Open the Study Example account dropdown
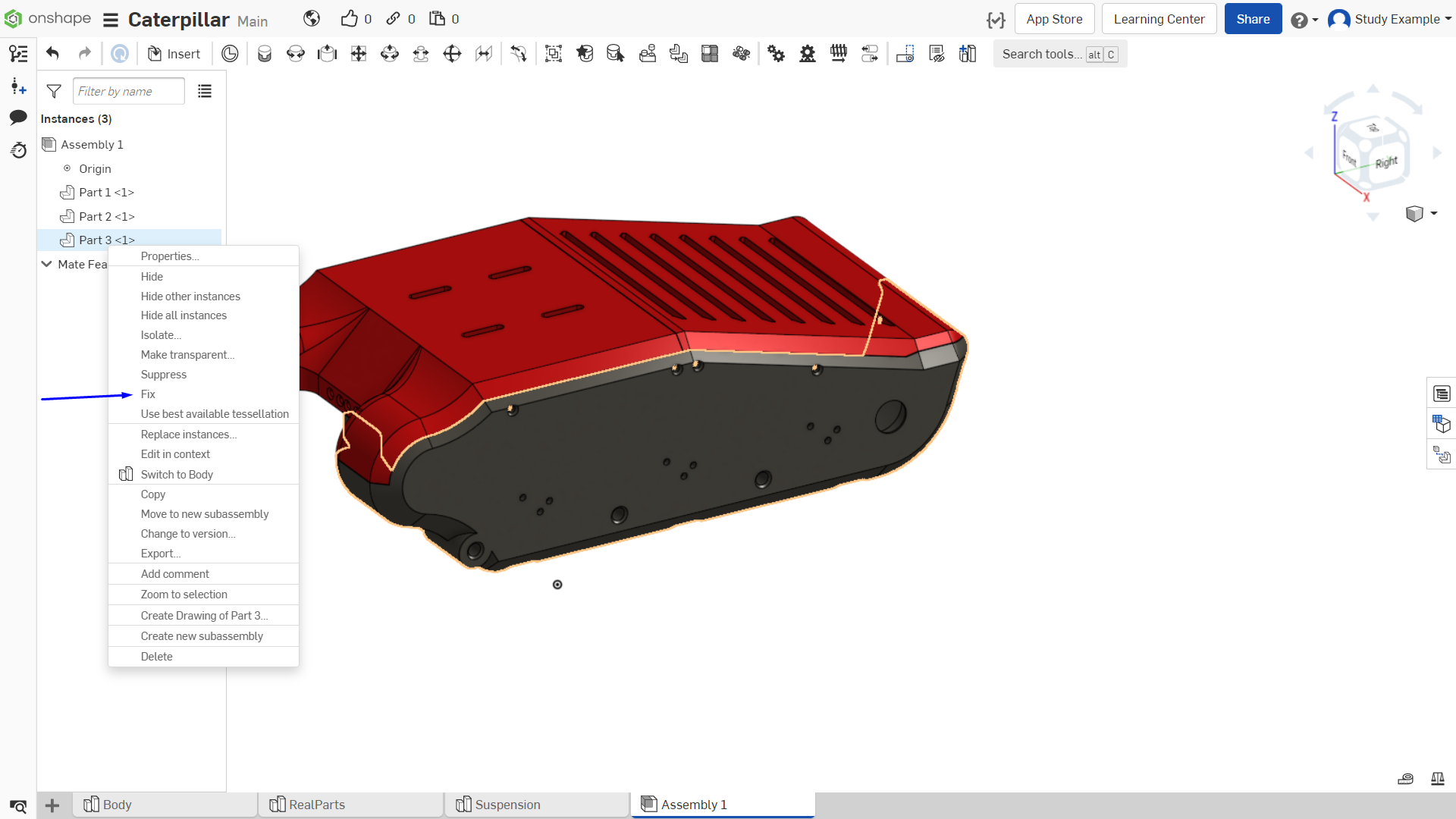1456x819 pixels. 1390,19
